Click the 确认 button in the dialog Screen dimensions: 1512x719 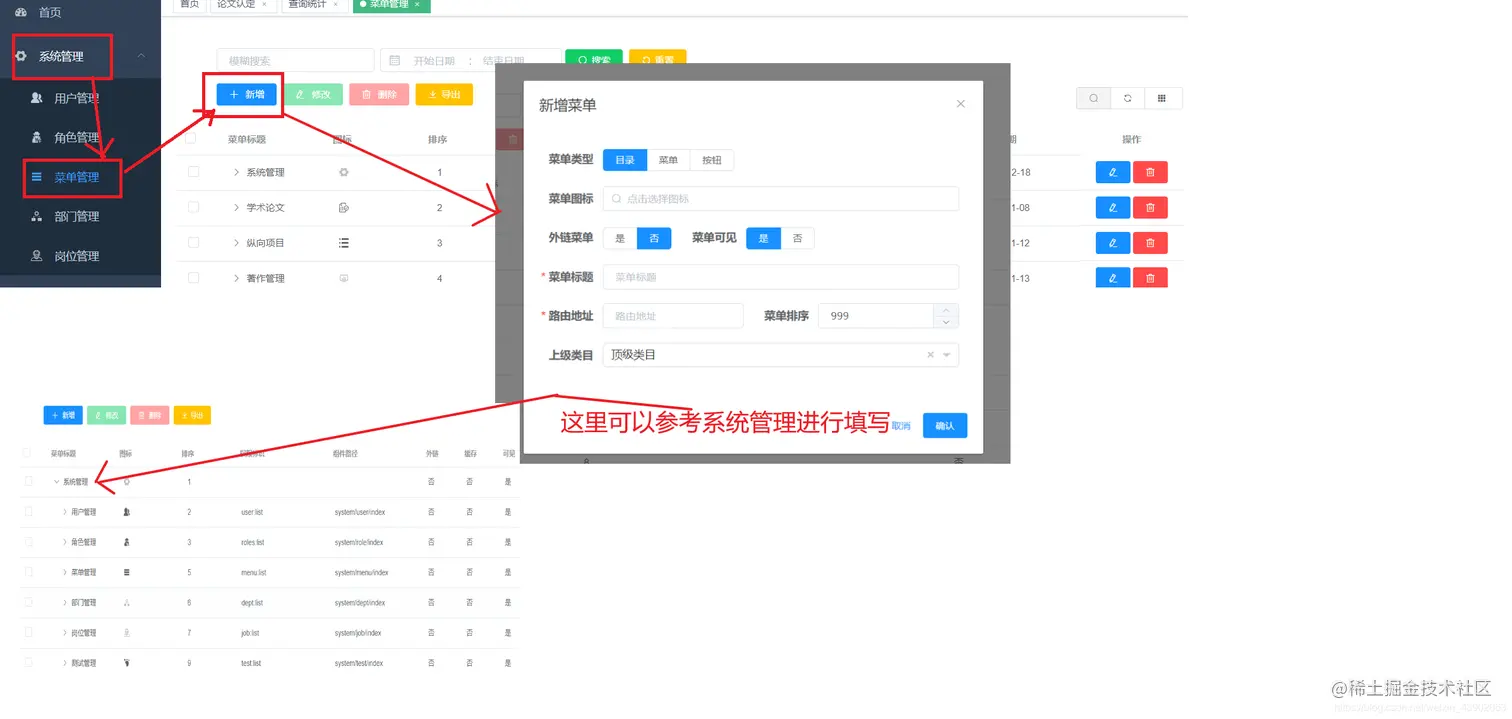(x=944, y=425)
